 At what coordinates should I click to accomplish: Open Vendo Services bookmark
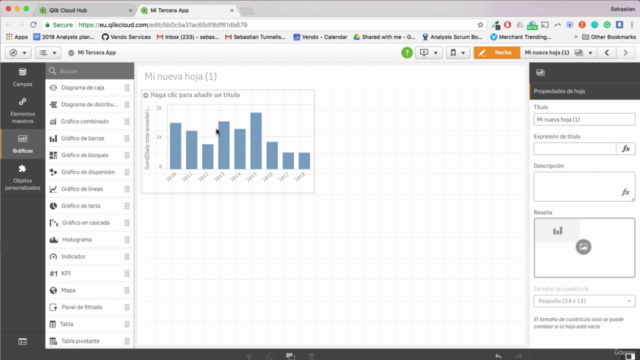coord(126,37)
